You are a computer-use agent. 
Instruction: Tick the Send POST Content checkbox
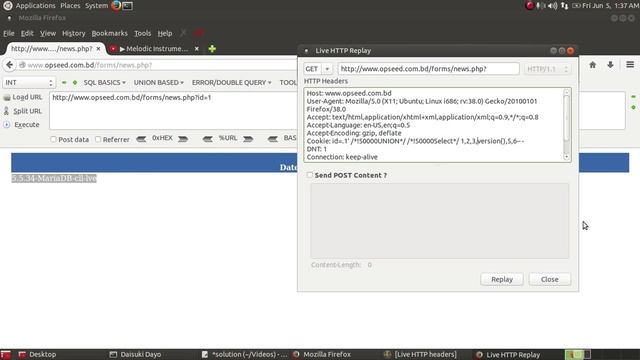[x=310, y=175]
